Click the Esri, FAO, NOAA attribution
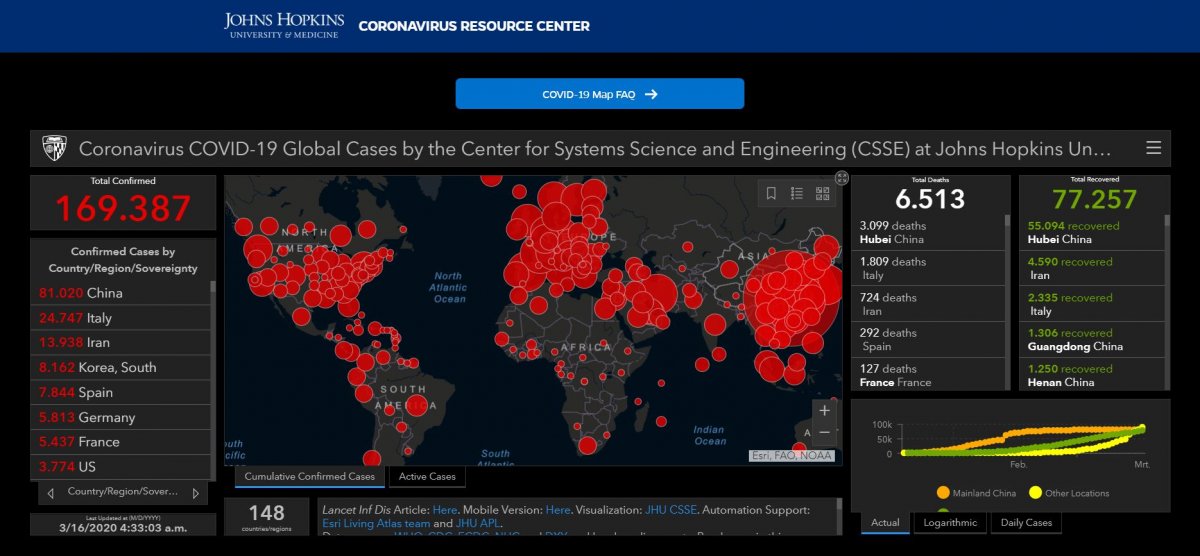 click(794, 456)
